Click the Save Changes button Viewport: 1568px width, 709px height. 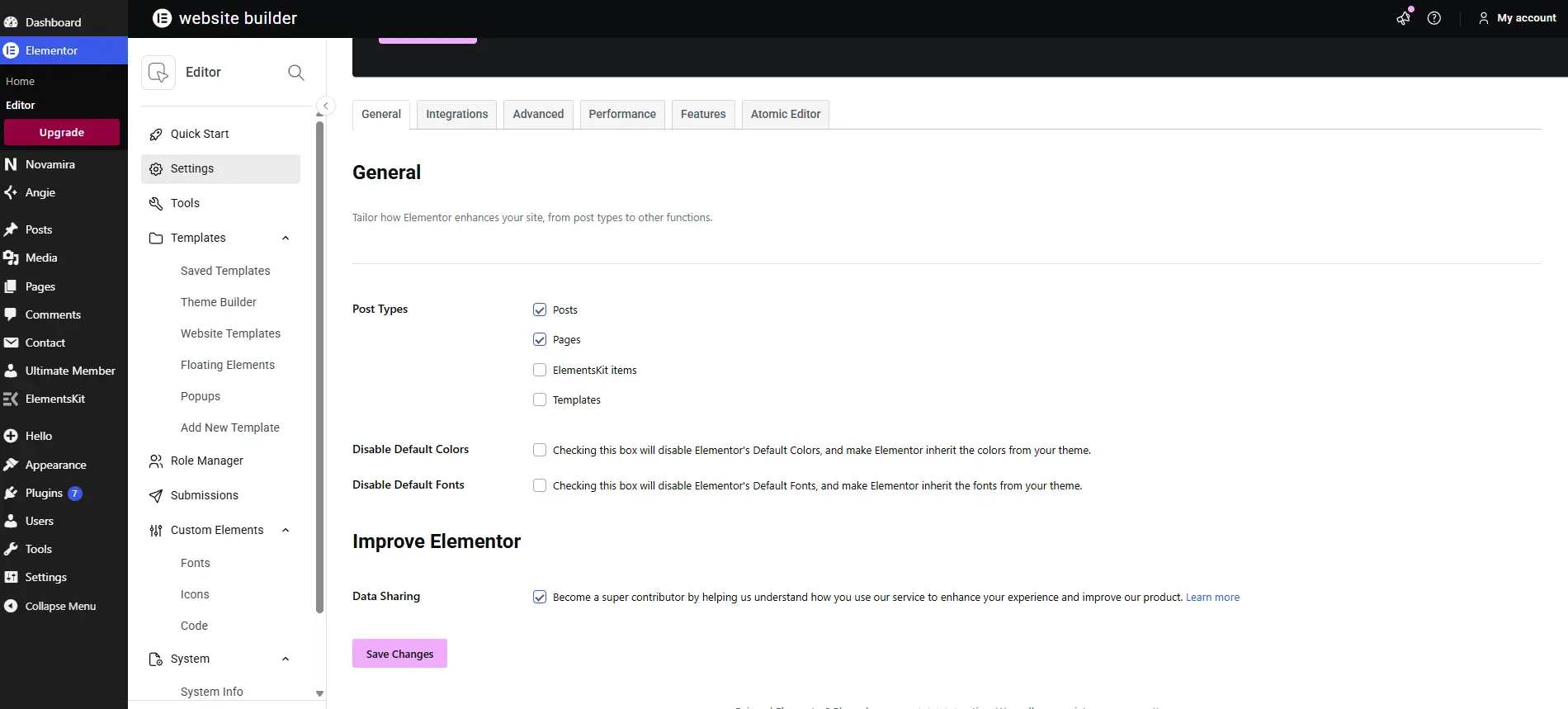pos(399,654)
